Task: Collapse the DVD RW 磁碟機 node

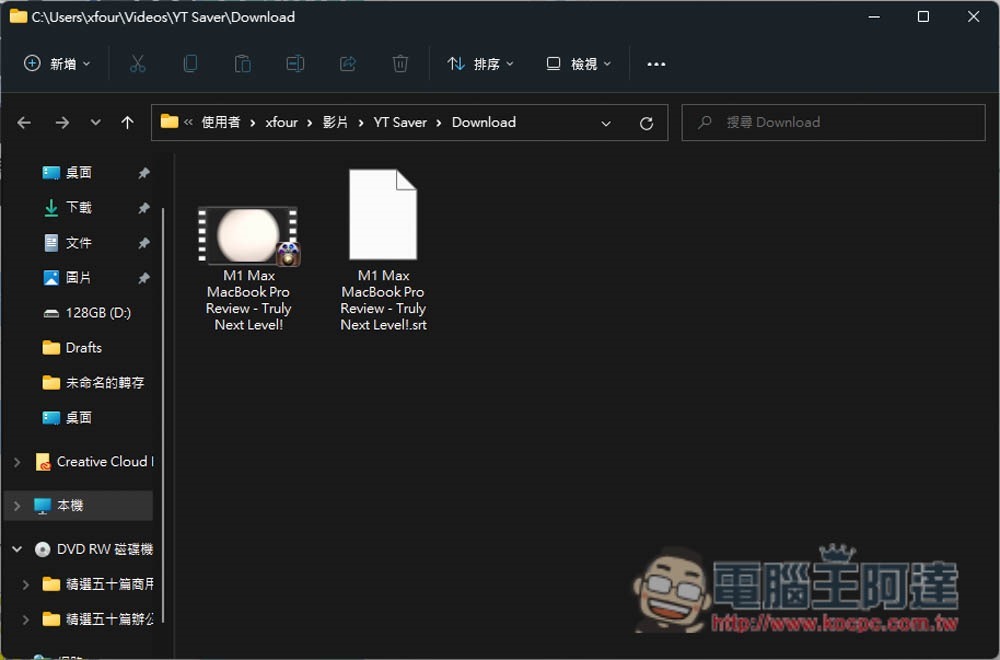Action: [17, 549]
